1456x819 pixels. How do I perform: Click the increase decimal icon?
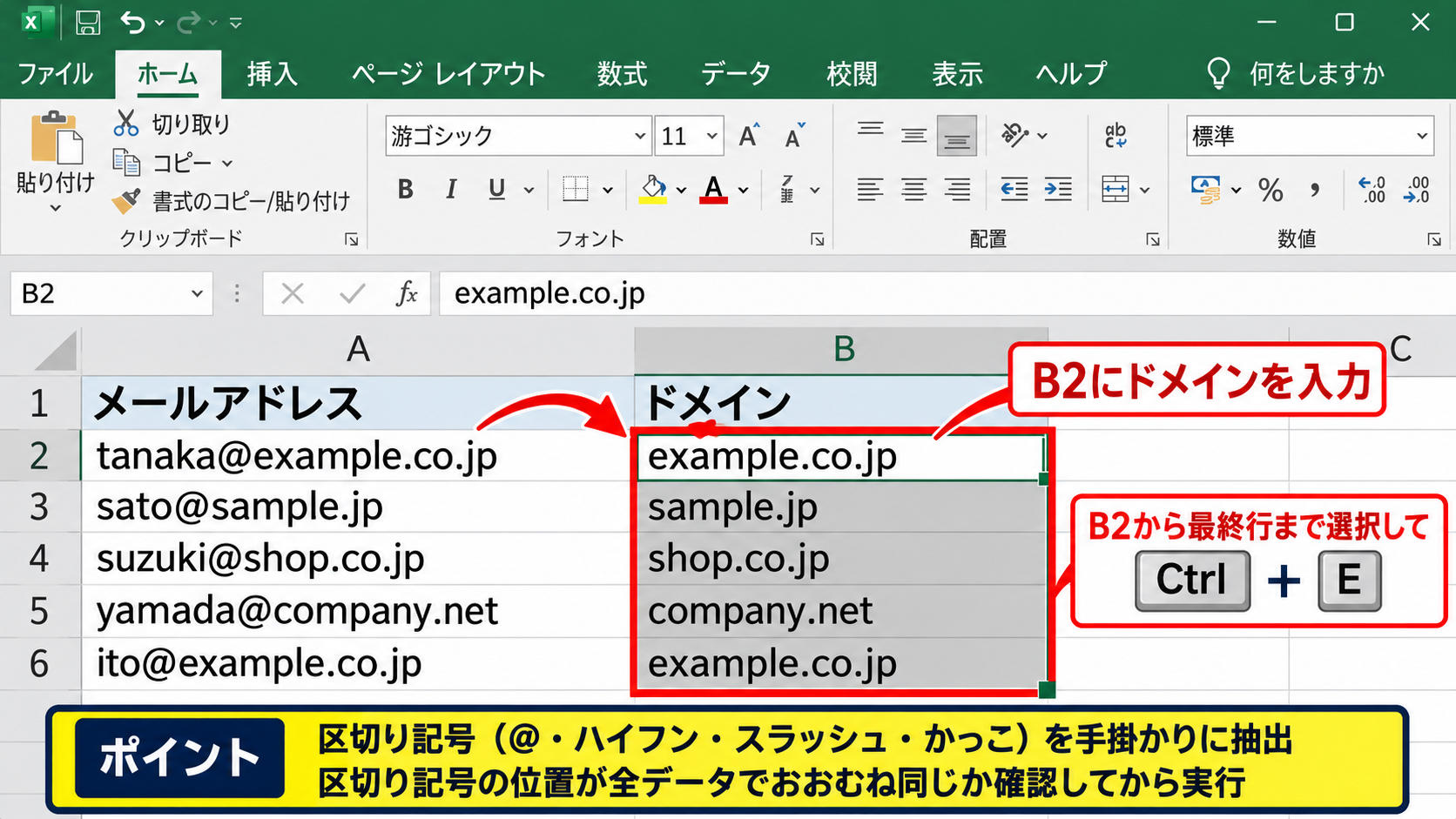coord(1372,189)
